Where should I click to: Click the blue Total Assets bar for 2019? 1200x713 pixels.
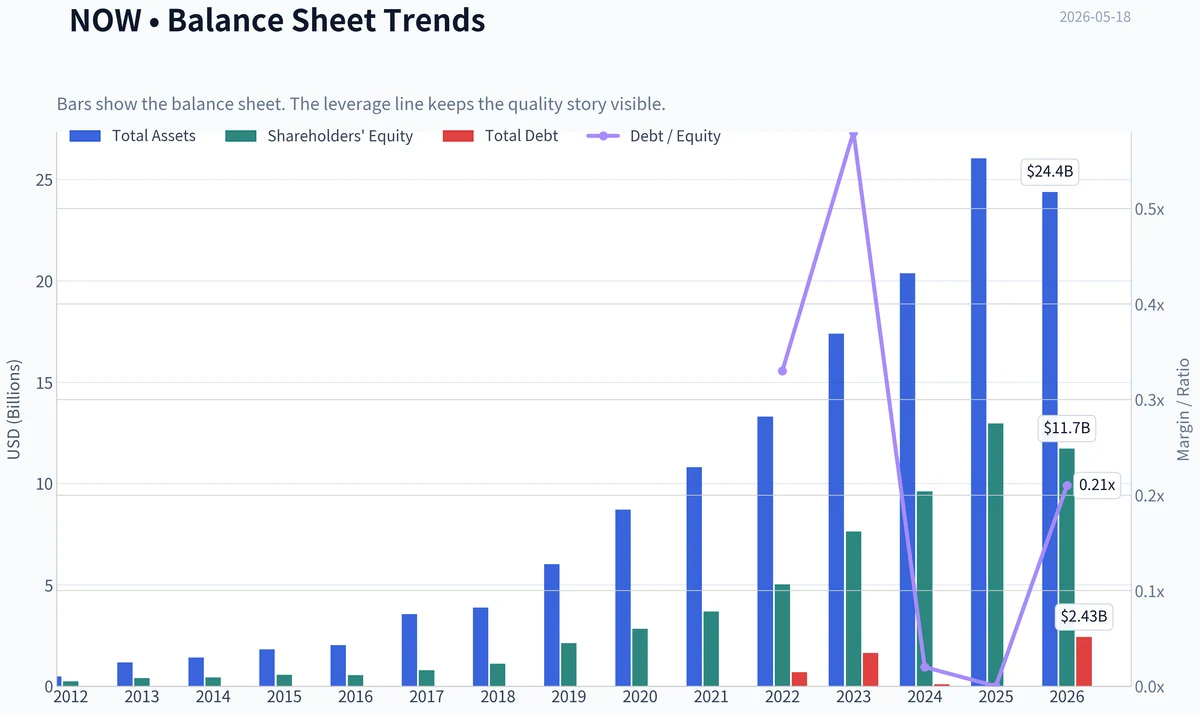[552, 625]
